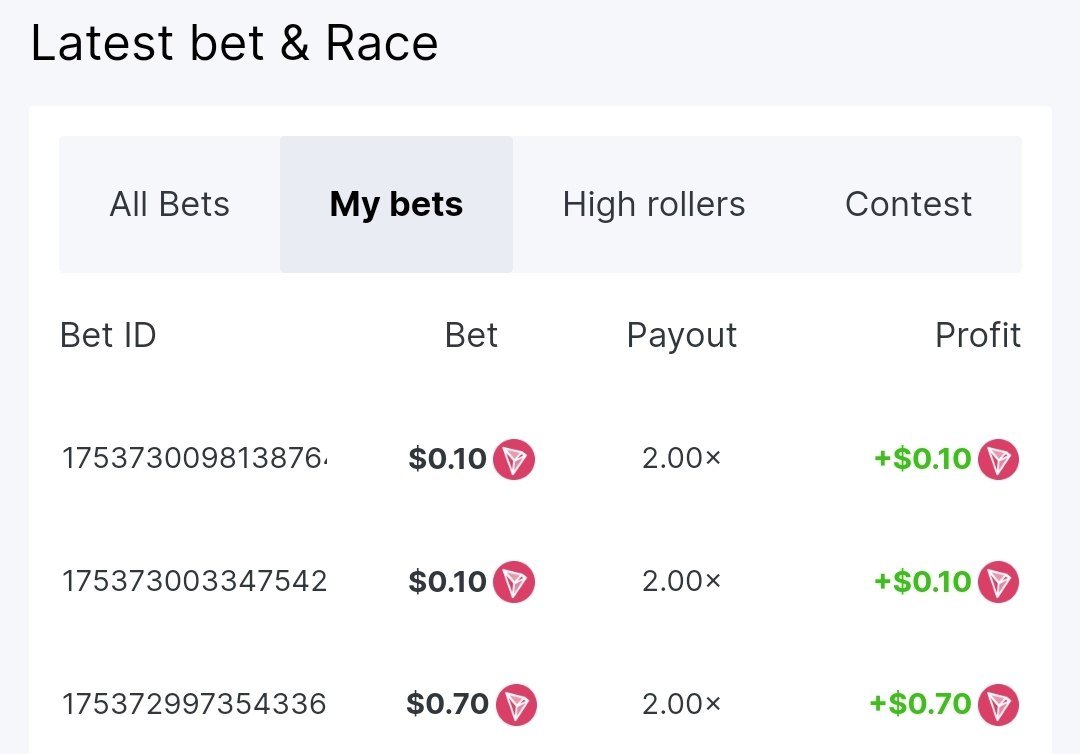Click TRON coin icon beside first +$0.10 profit
The width and height of the screenshot is (1080, 754).
[x=998, y=460]
